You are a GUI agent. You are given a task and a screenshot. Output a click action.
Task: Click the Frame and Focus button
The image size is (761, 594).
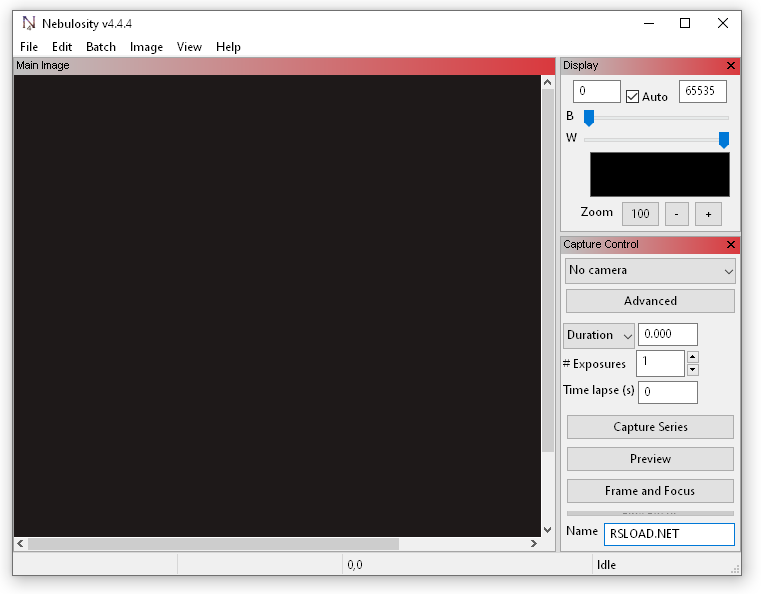point(650,491)
